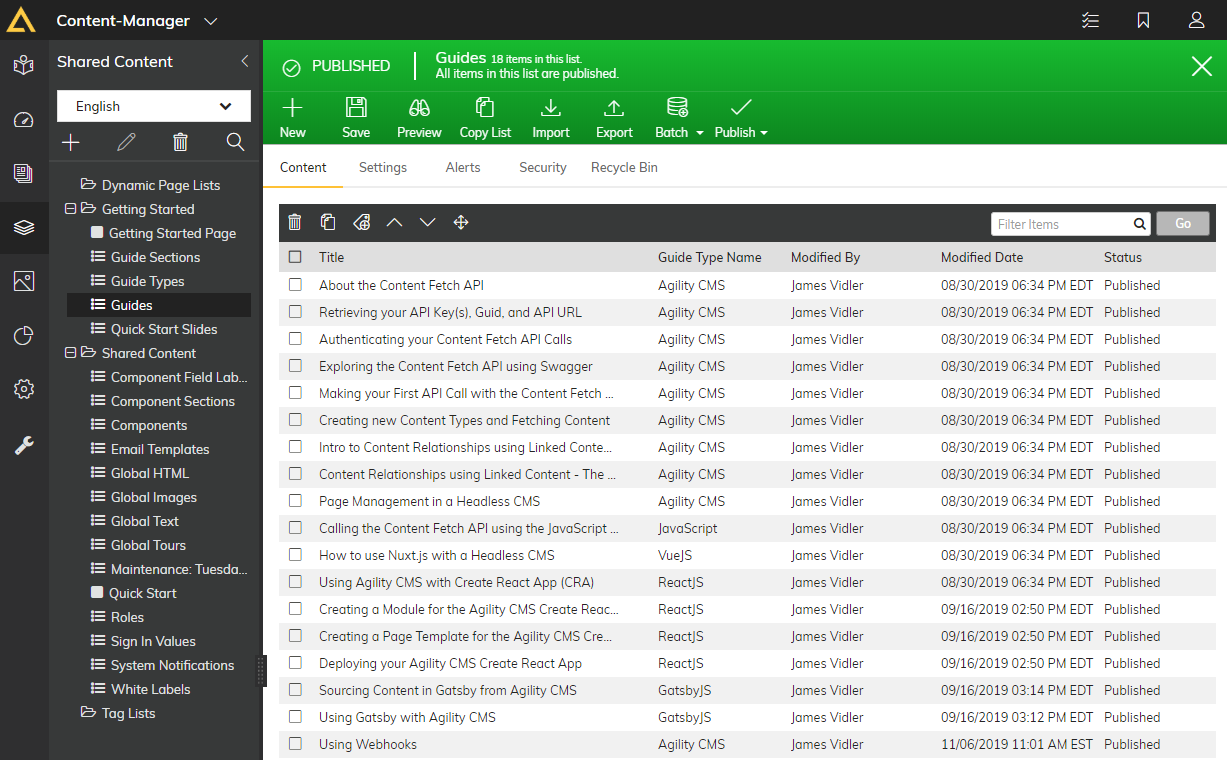Check the box for Using Gatsby with Agility CMS
This screenshot has height=760, width=1227.
click(x=295, y=717)
